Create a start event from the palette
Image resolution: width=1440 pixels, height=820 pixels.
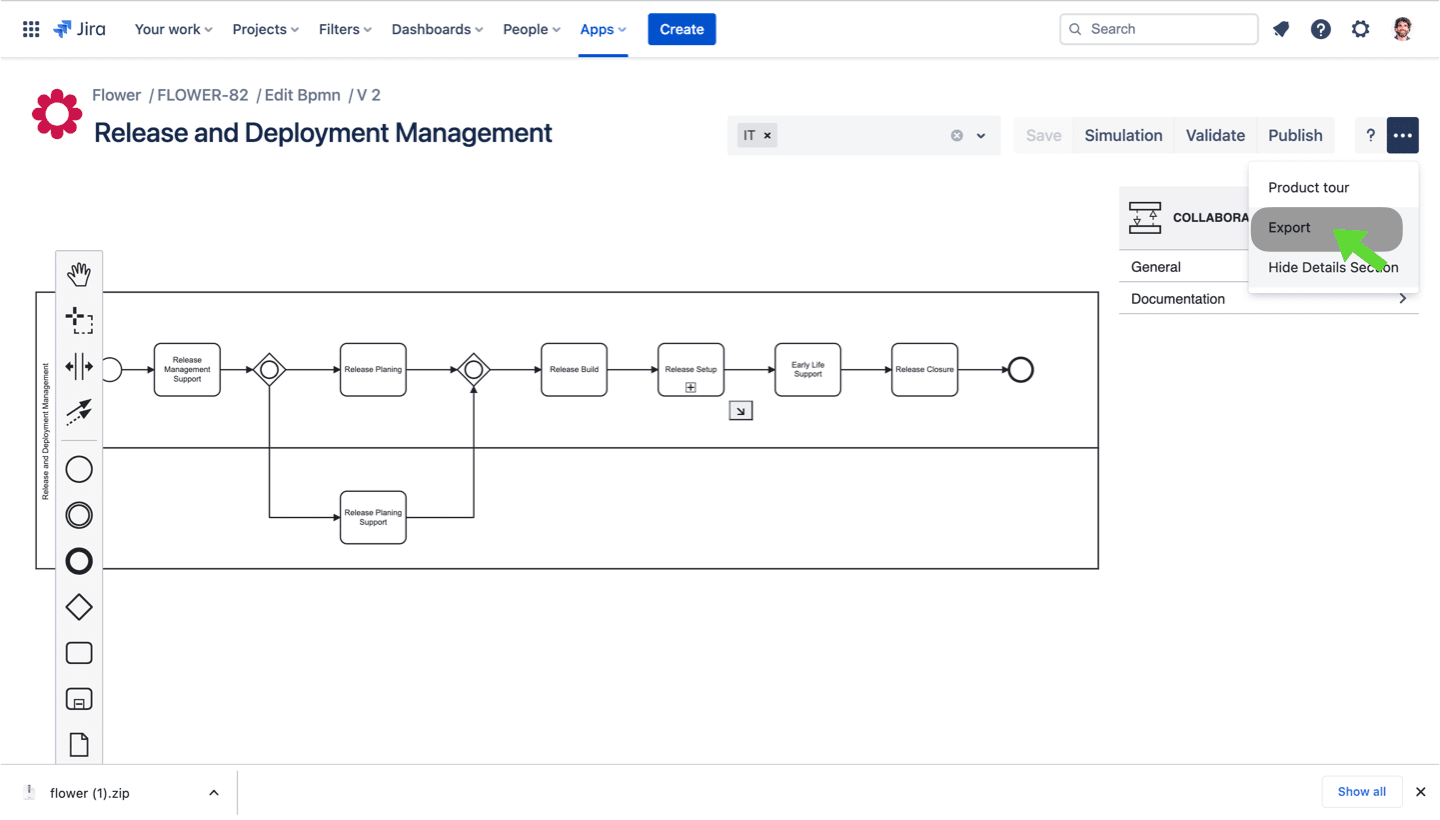pos(79,468)
